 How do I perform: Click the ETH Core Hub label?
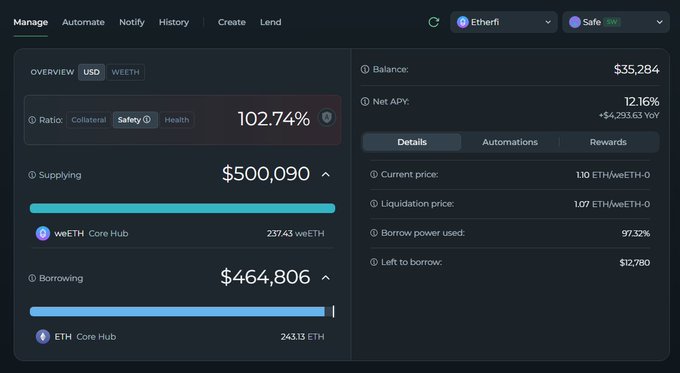pos(85,337)
